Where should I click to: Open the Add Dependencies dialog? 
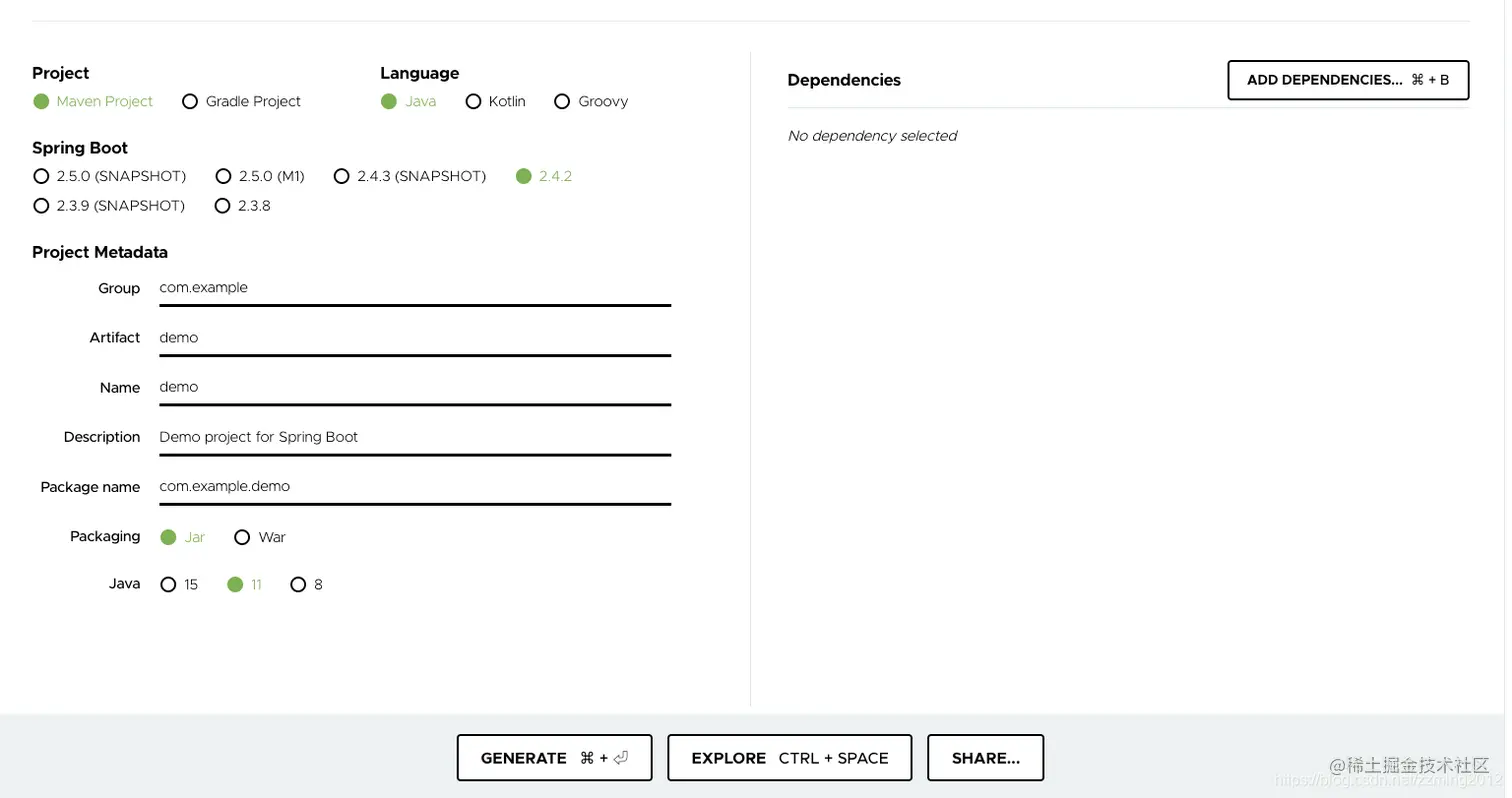click(x=1348, y=80)
